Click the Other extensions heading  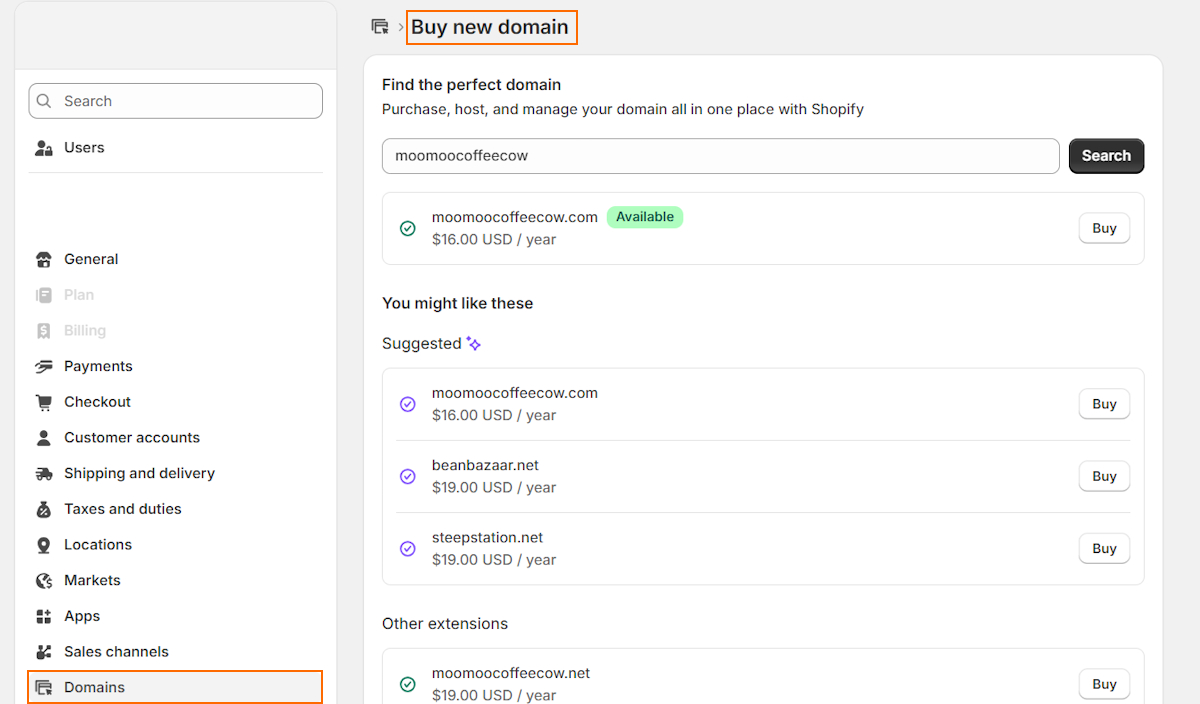point(445,623)
